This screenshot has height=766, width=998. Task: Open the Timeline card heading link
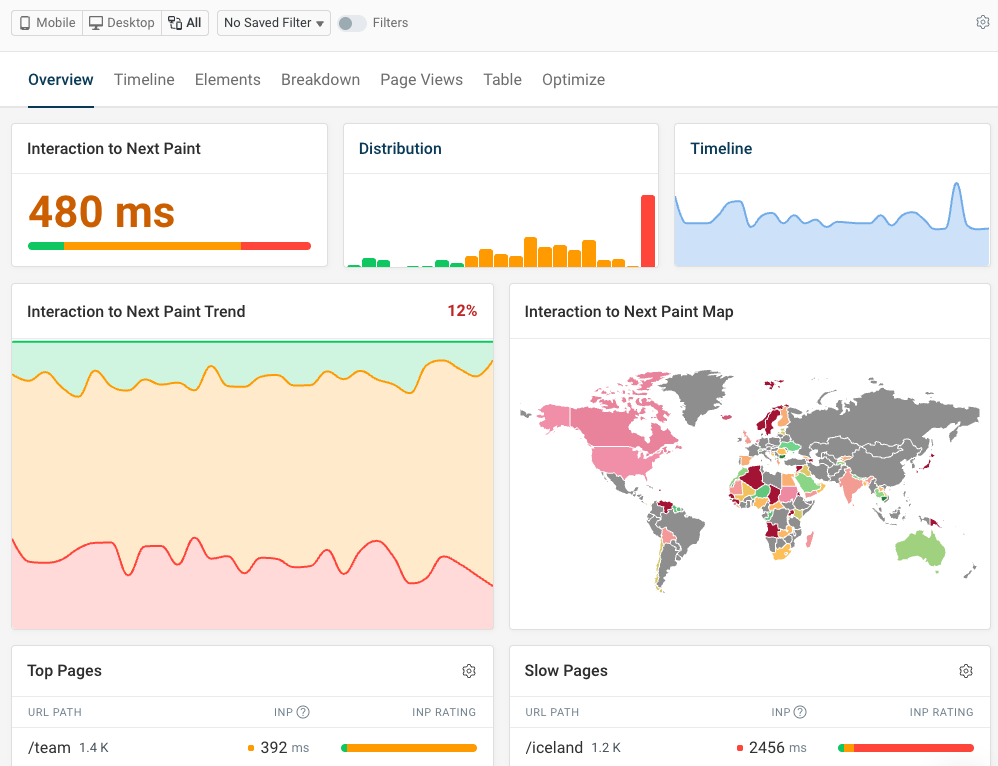coord(721,149)
